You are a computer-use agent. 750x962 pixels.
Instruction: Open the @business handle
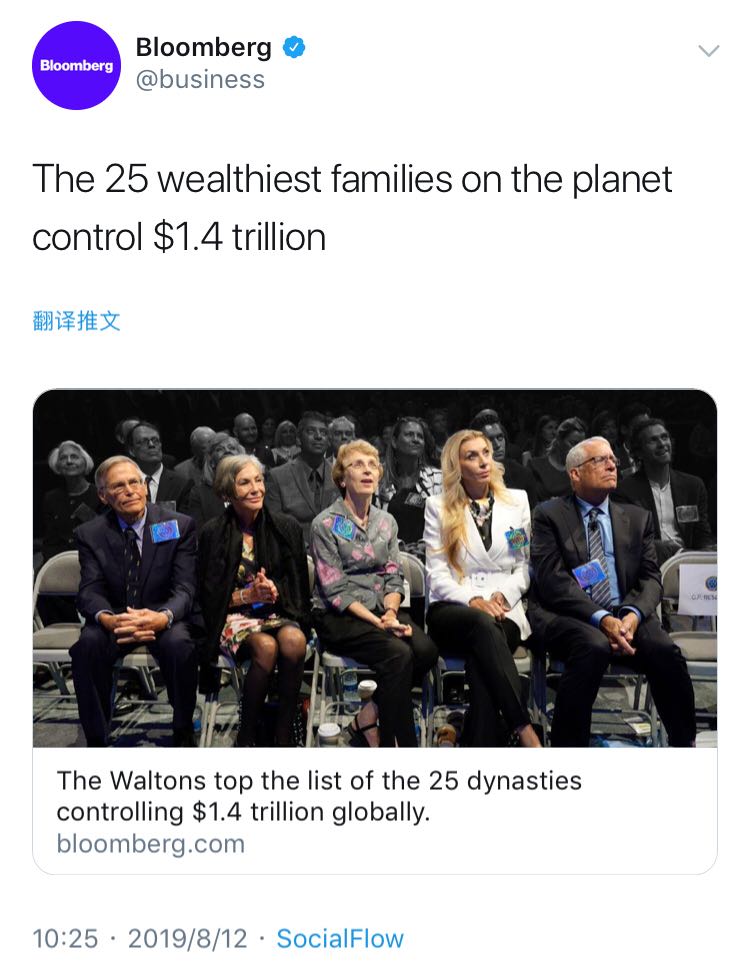pos(200,80)
